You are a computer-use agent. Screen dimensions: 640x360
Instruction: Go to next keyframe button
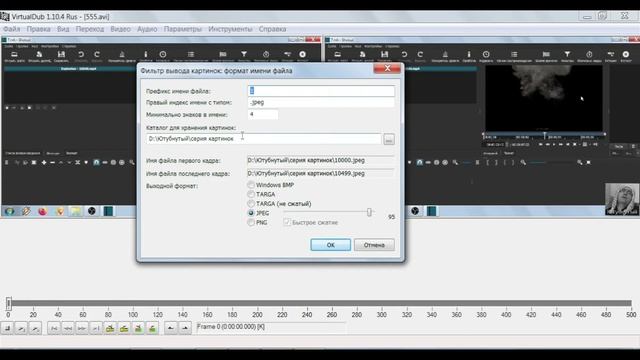pyautogui.click(x=124, y=328)
